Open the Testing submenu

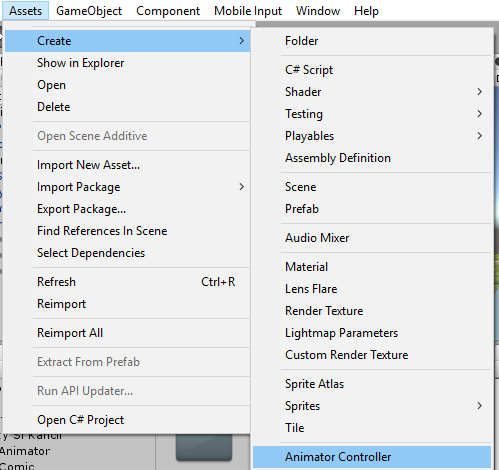point(372,114)
